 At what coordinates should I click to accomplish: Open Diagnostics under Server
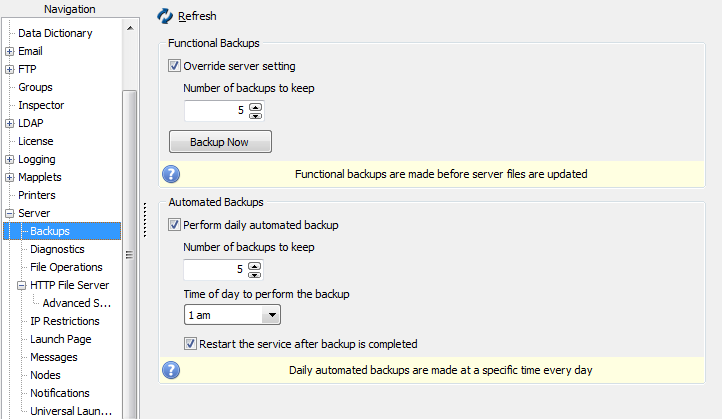(57, 249)
